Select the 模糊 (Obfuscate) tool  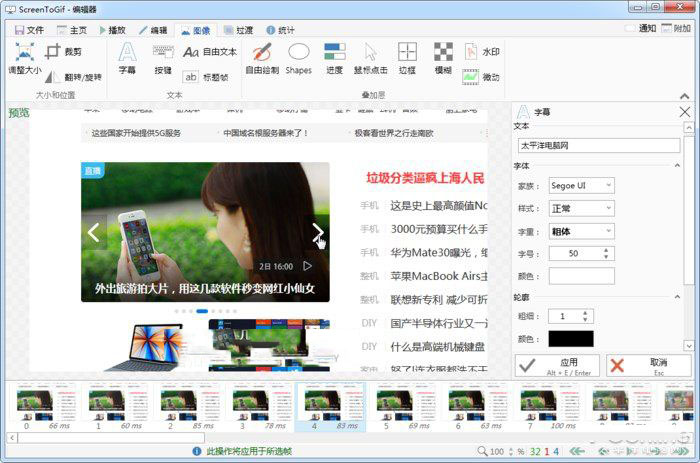tap(443, 58)
